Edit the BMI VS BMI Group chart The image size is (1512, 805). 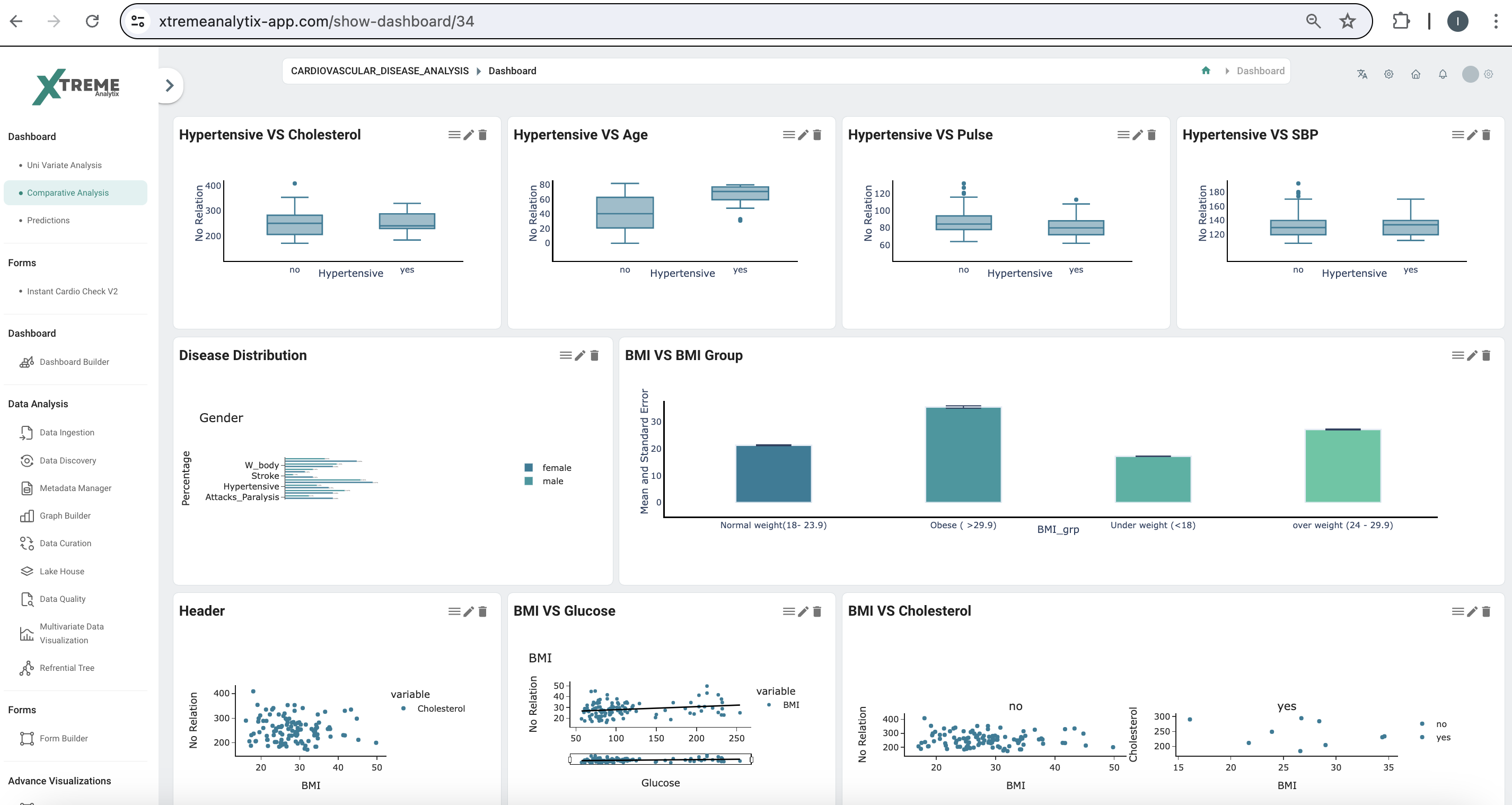tap(1472, 355)
